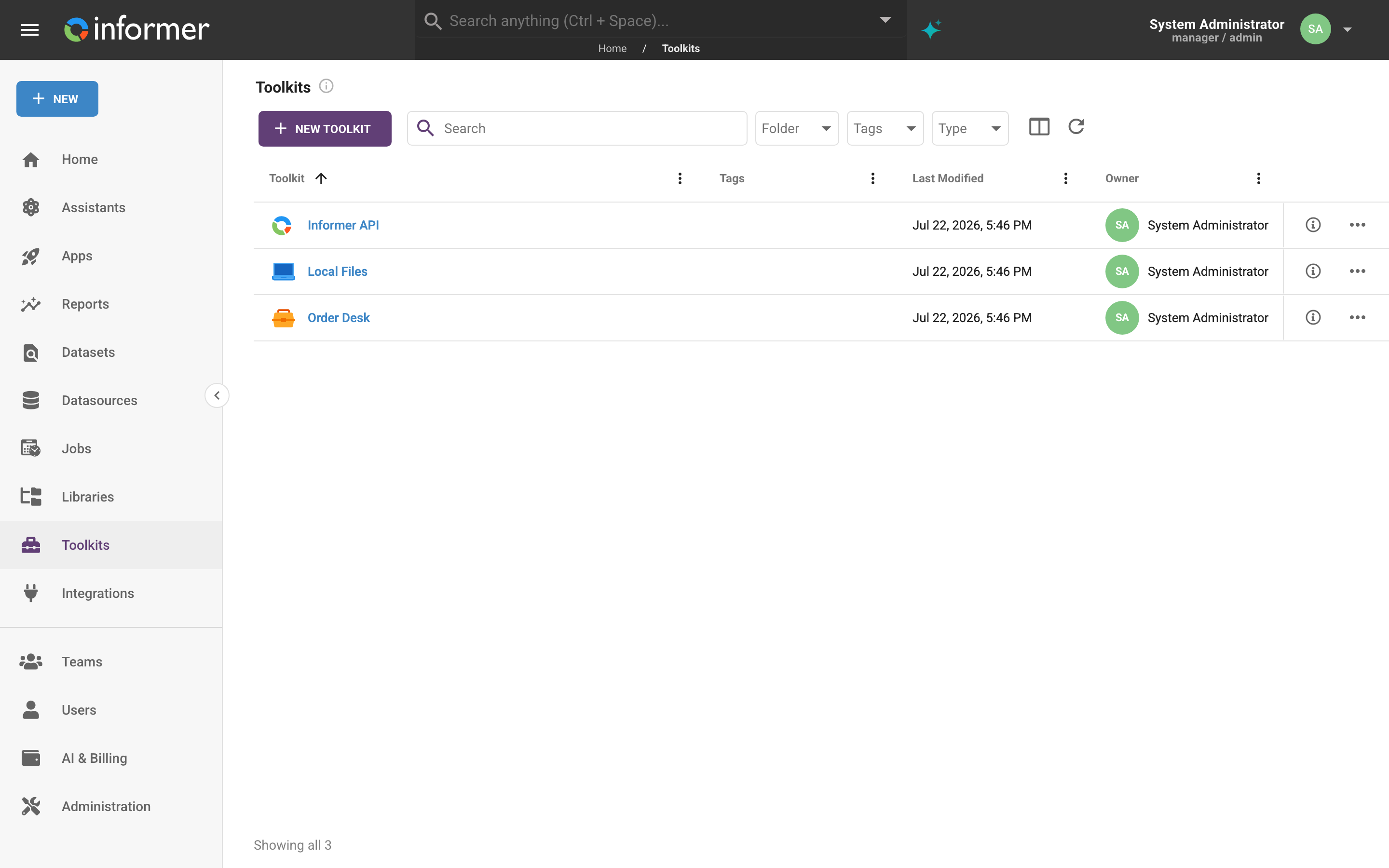Show info for Order Desk row

tap(1313, 317)
